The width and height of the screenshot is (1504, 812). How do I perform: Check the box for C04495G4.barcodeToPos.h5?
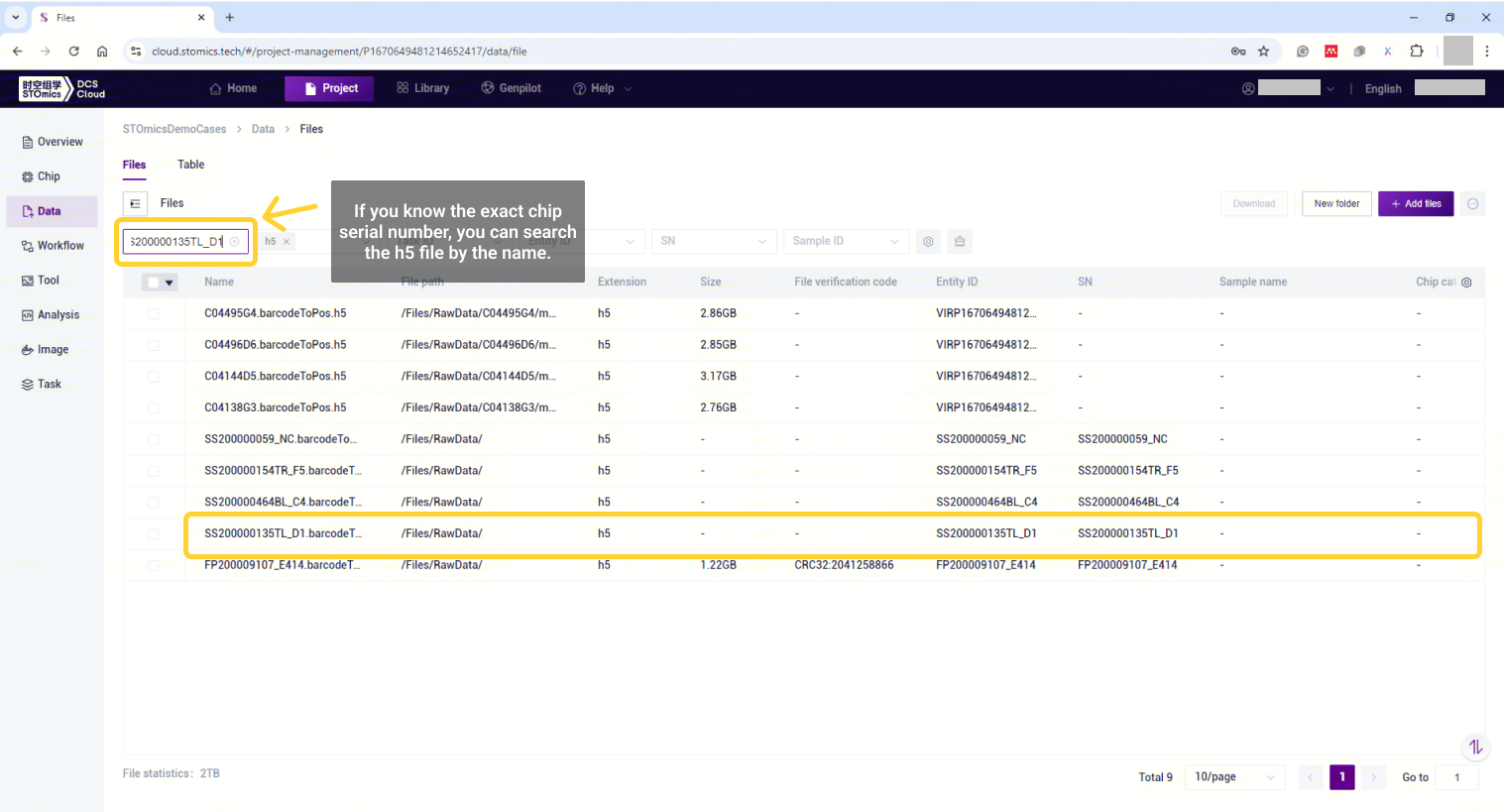[153, 313]
